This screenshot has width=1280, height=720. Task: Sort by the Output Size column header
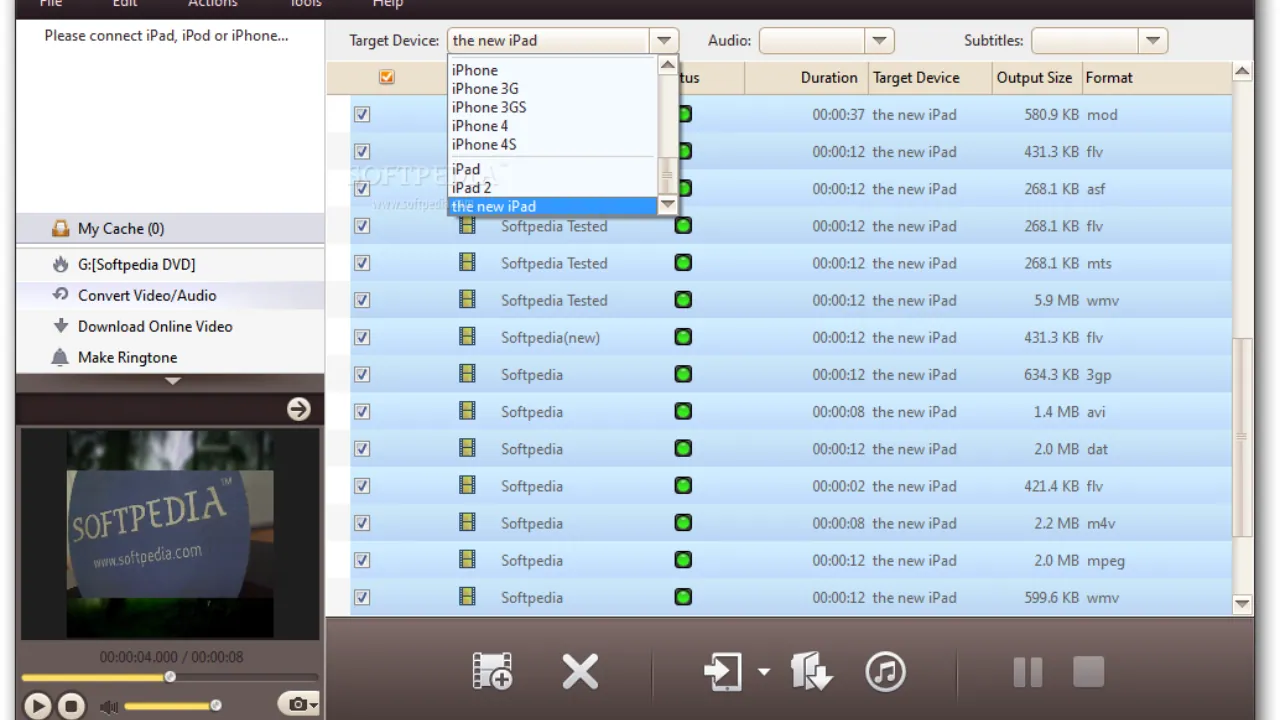1034,77
